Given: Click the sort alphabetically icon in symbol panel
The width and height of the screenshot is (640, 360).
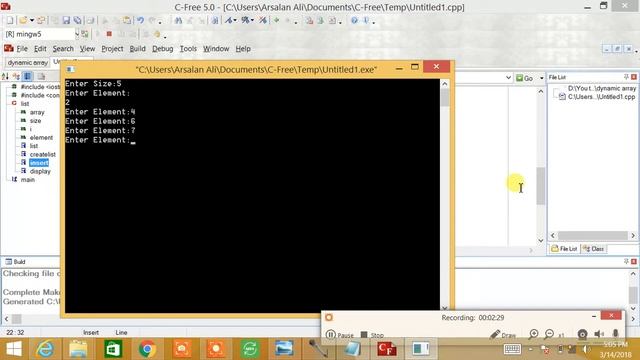Looking at the screenshot, I should pyautogui.click(x=5, y=76).
